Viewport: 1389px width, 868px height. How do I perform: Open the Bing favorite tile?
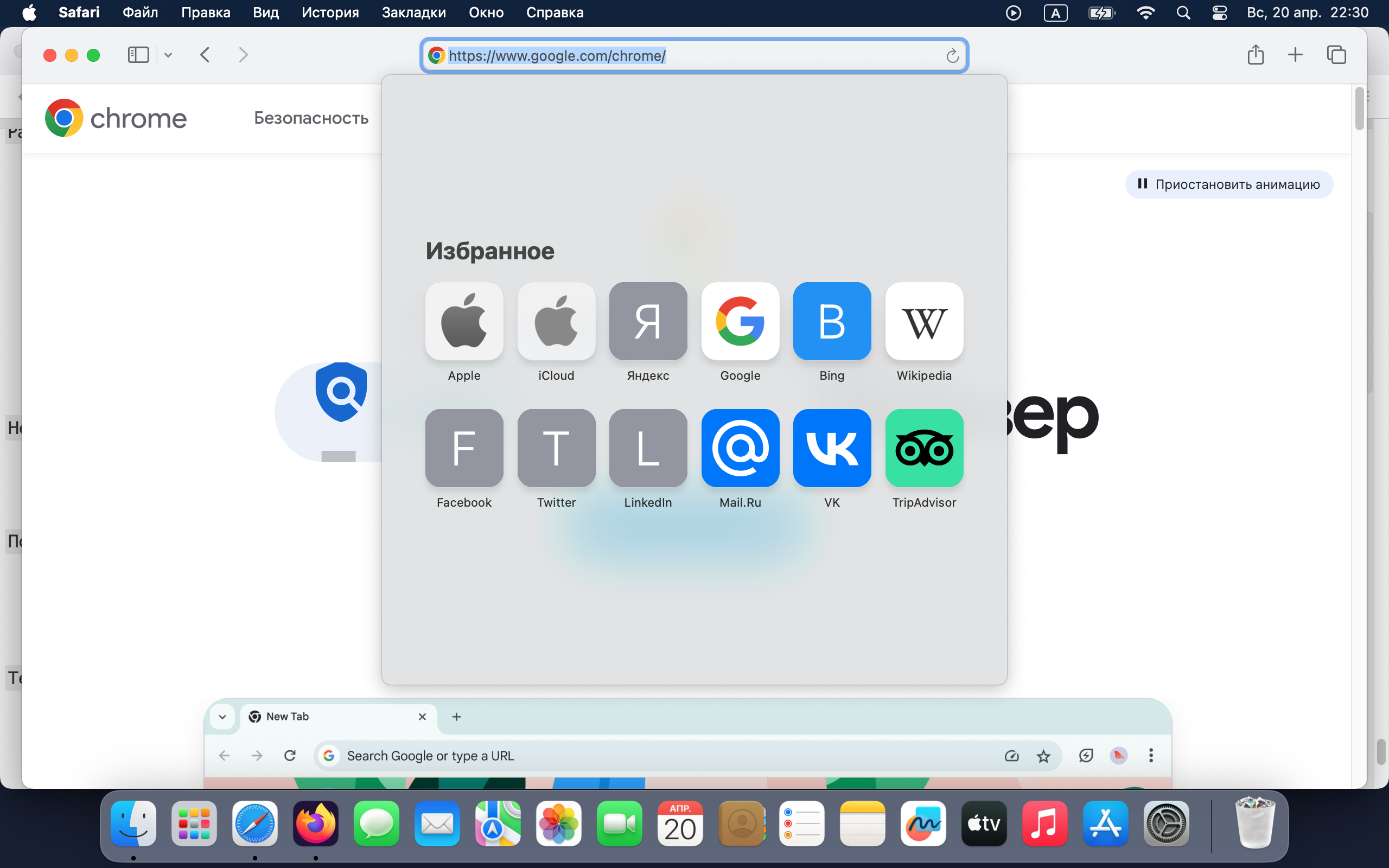(832, 321)
